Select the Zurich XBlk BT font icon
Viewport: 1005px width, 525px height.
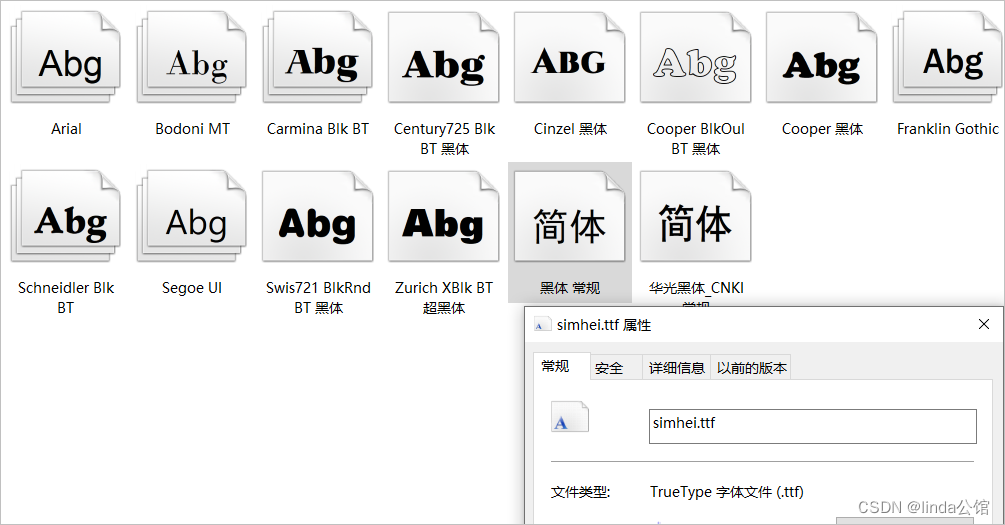(444, 217)
